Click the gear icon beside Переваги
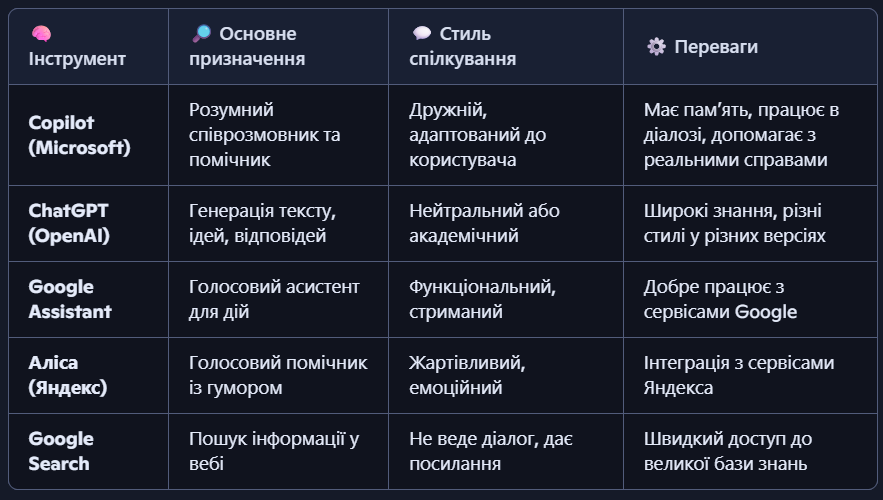This screenshot has height=500, width=883. (x=656, y=46)
